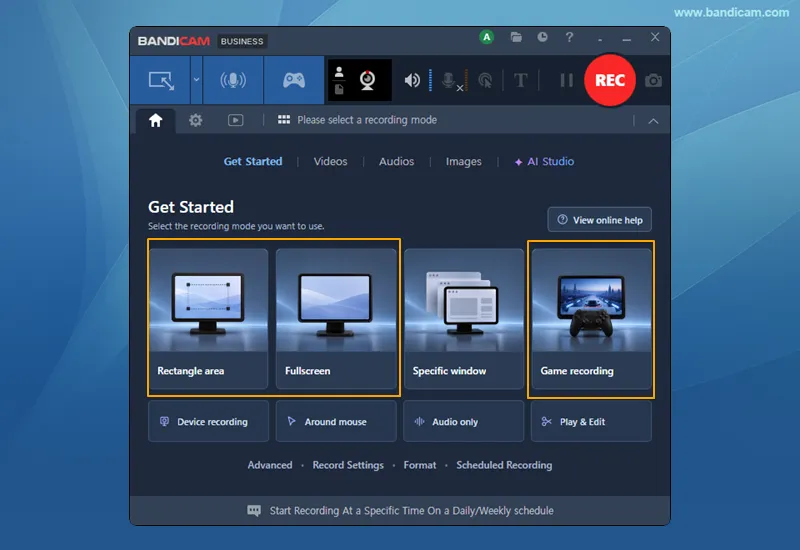Open the green account A icon
Viewport: 800px width, 550px height.
click(487, 37)
